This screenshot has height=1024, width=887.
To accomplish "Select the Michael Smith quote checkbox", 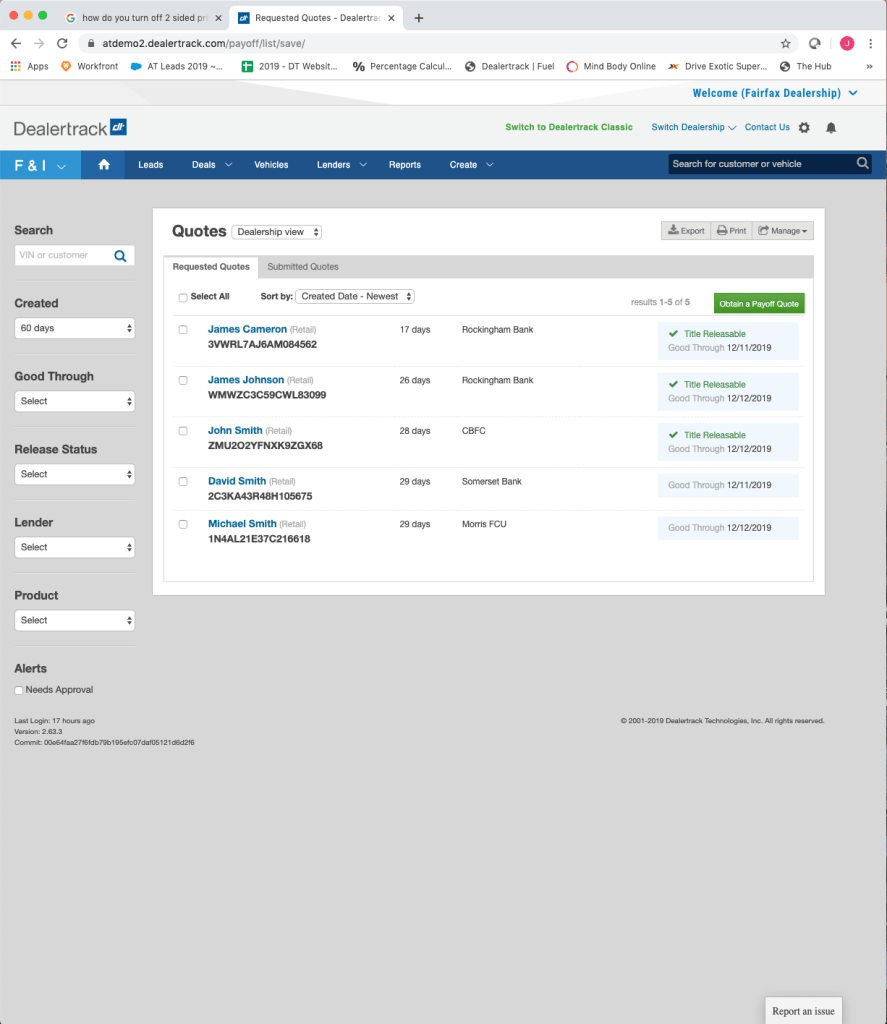I will (x=183, y=524).
